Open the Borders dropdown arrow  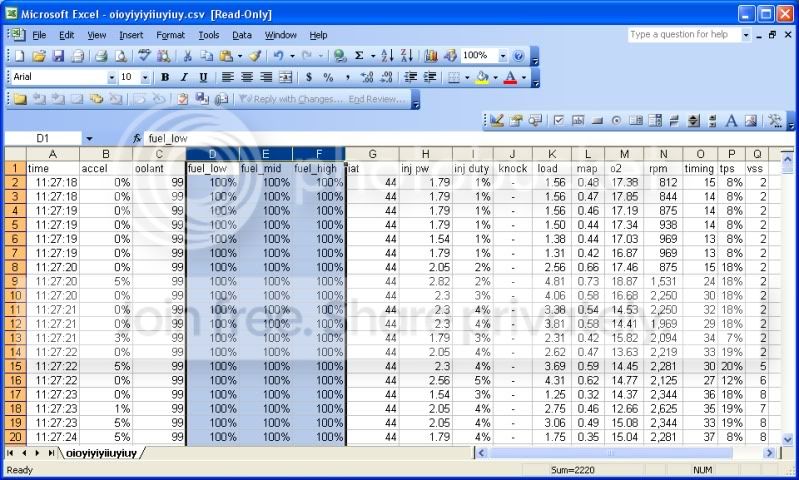click(467, 77)
